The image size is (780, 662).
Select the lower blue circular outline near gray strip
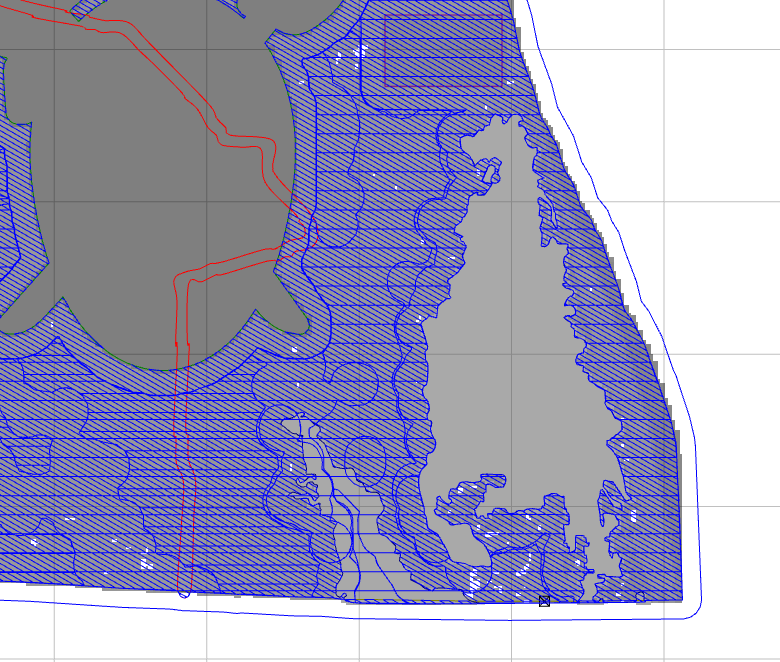tap(364, 457)
